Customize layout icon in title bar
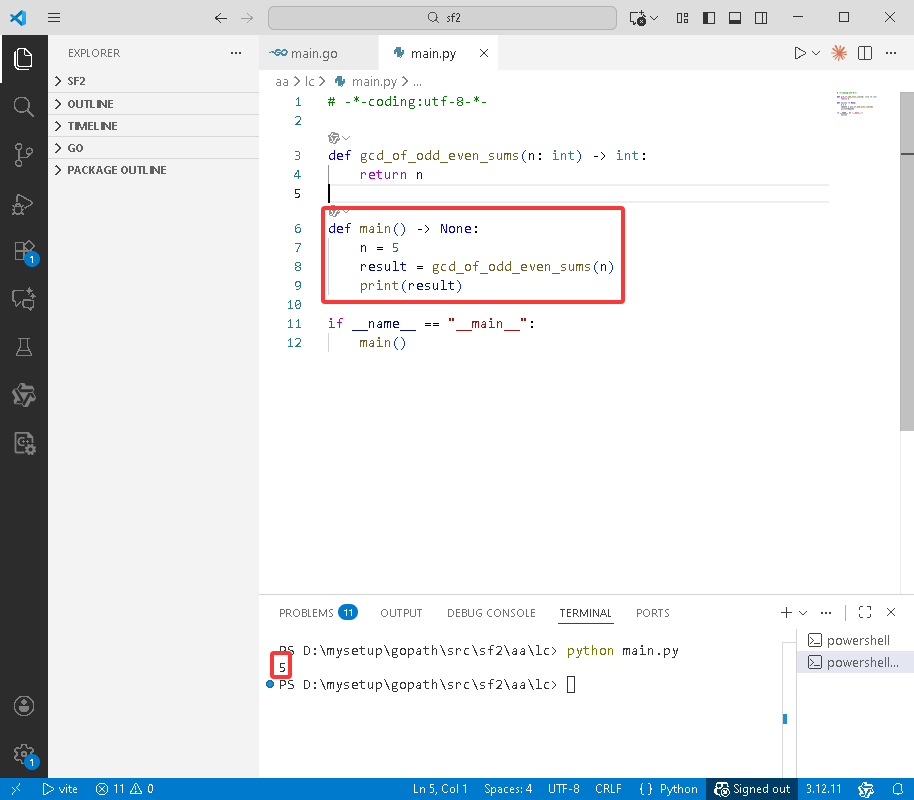This screenshot has width=914, height=800. click(683, 18)
